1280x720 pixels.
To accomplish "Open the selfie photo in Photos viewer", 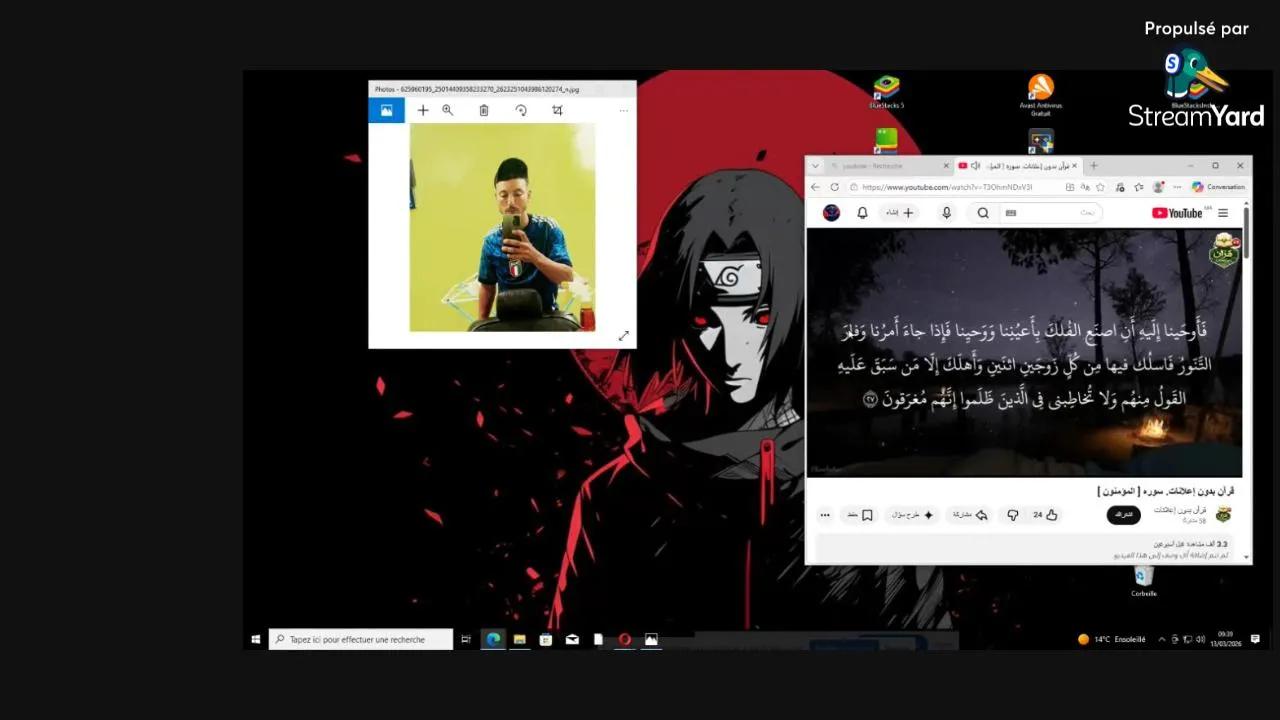I will pyautogui.click(x=502, y=227).
